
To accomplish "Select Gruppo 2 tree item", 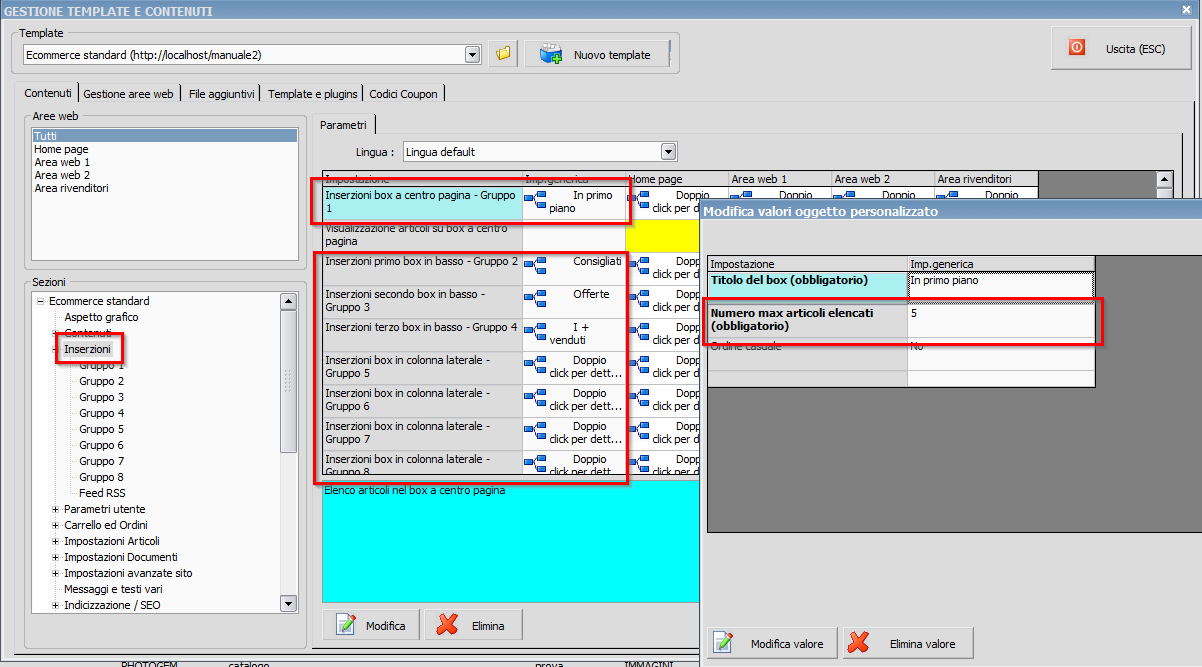I will point(102,381).
